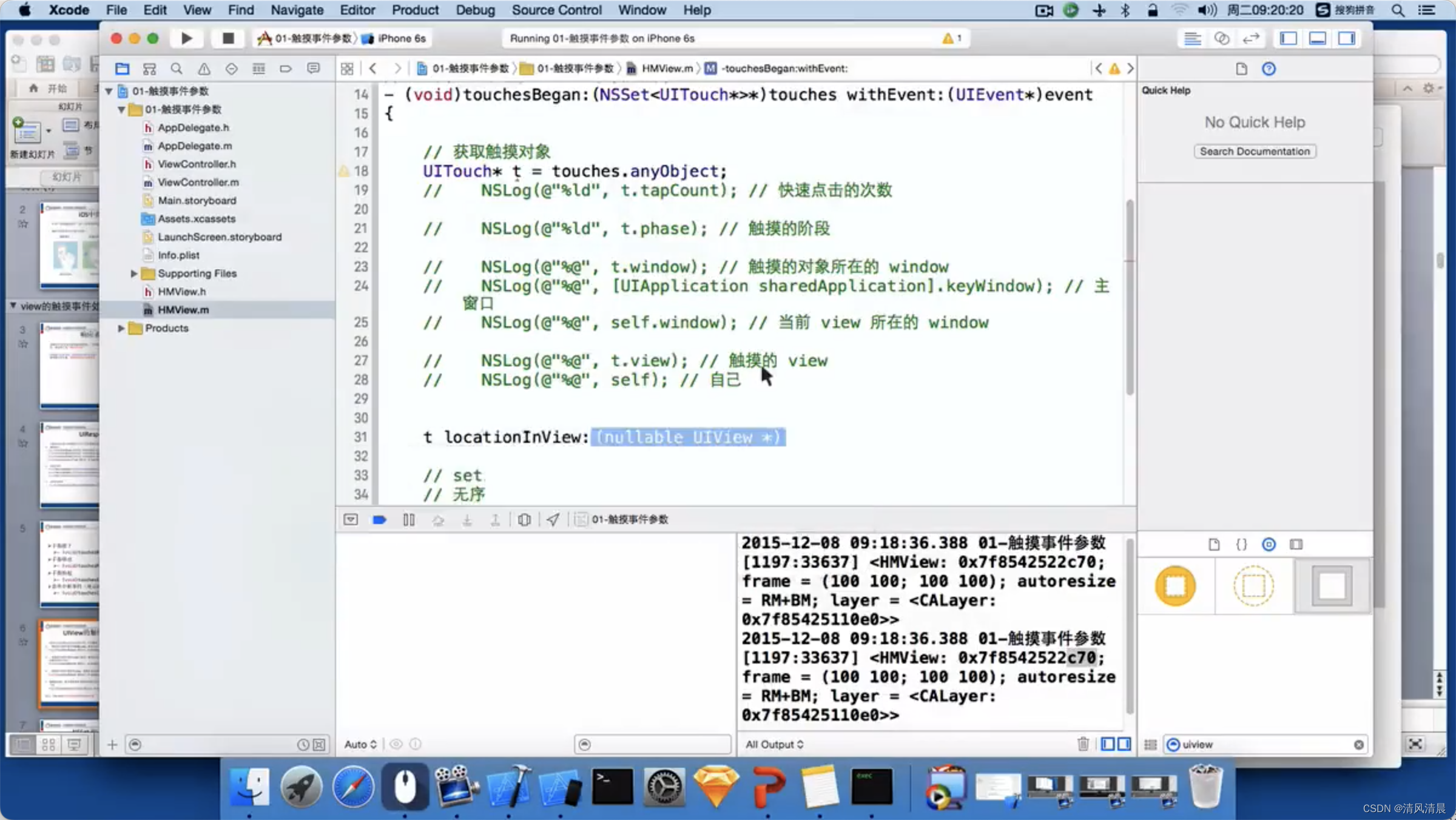Click Spotlight search in menu bar
1456x820 pixels.
(x=1398, y=10)
